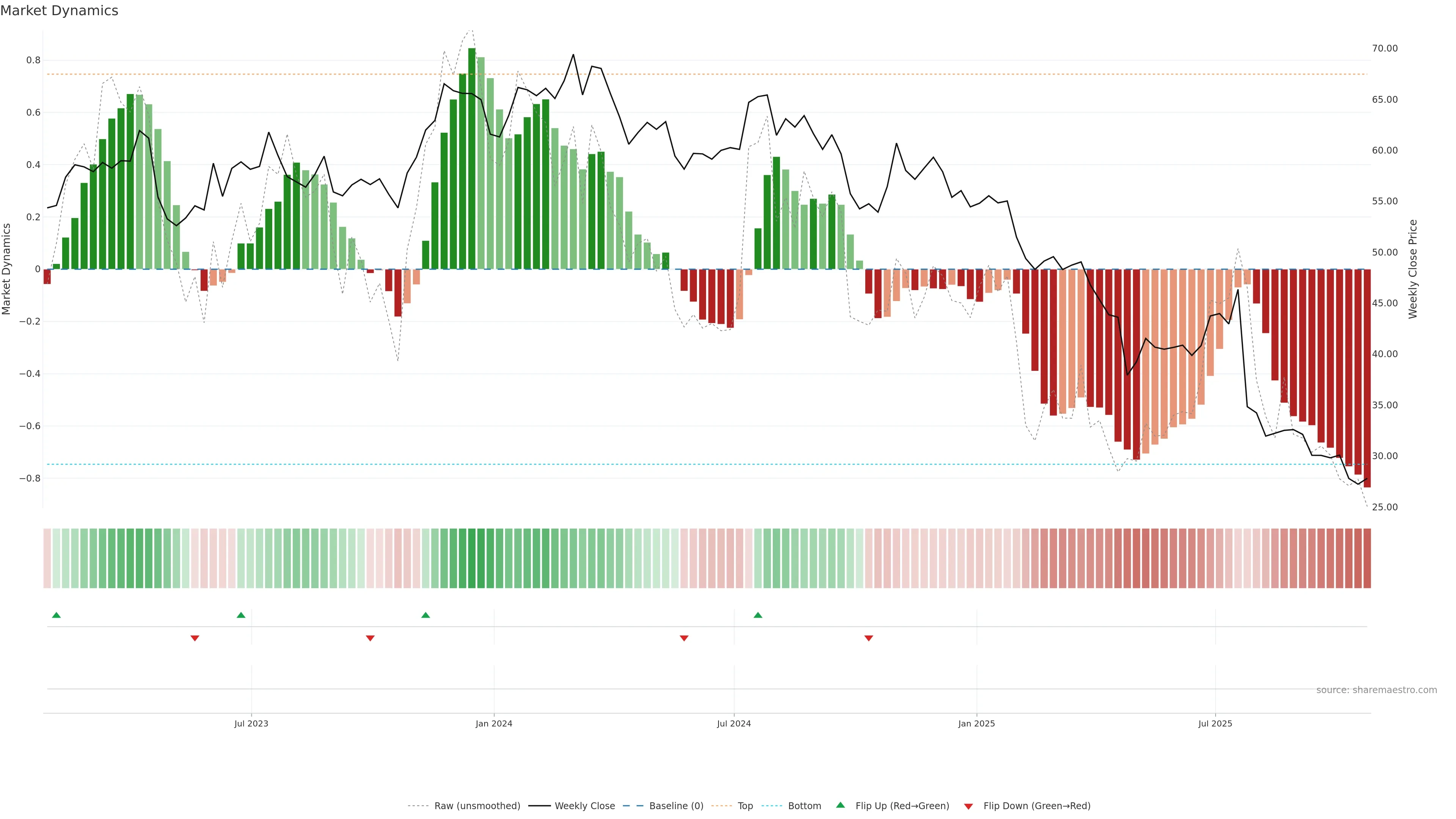The width and height of the screenshot is (1456, 819).
Task: Click the source: sharemaestro.com text
Action: coord(1376,690)
